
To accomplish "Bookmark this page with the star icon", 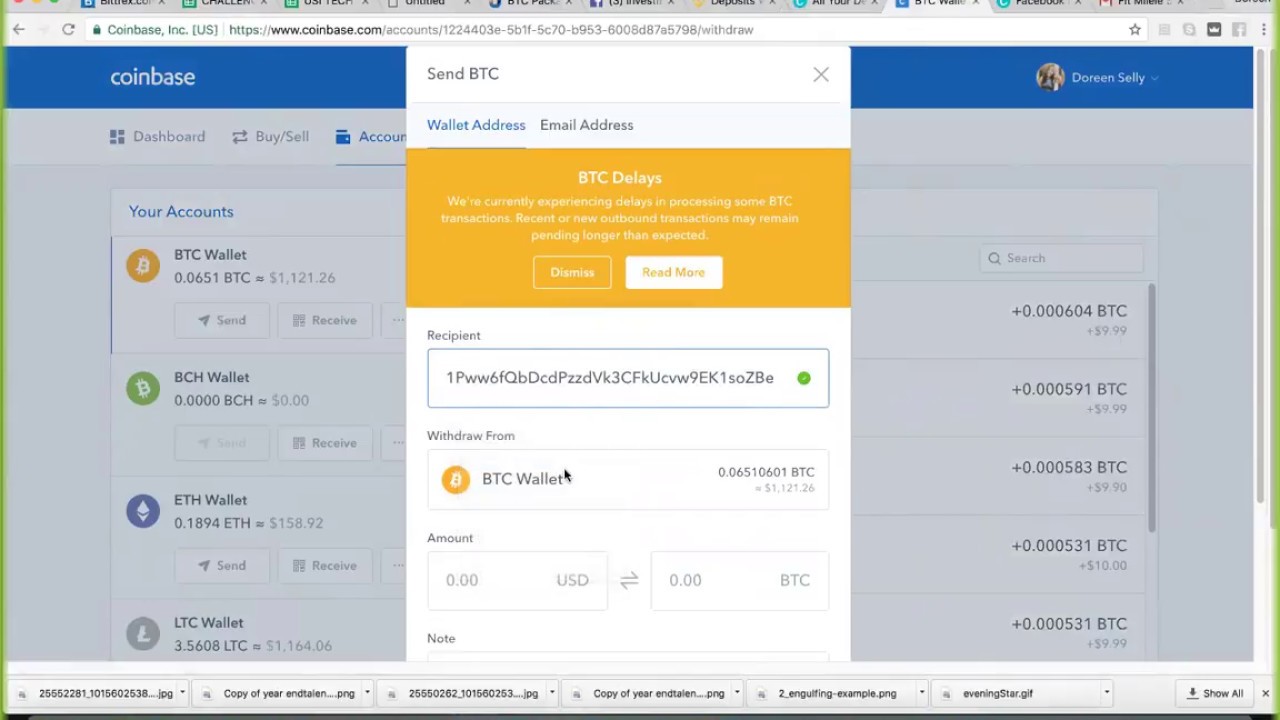I will point(1135,30).
